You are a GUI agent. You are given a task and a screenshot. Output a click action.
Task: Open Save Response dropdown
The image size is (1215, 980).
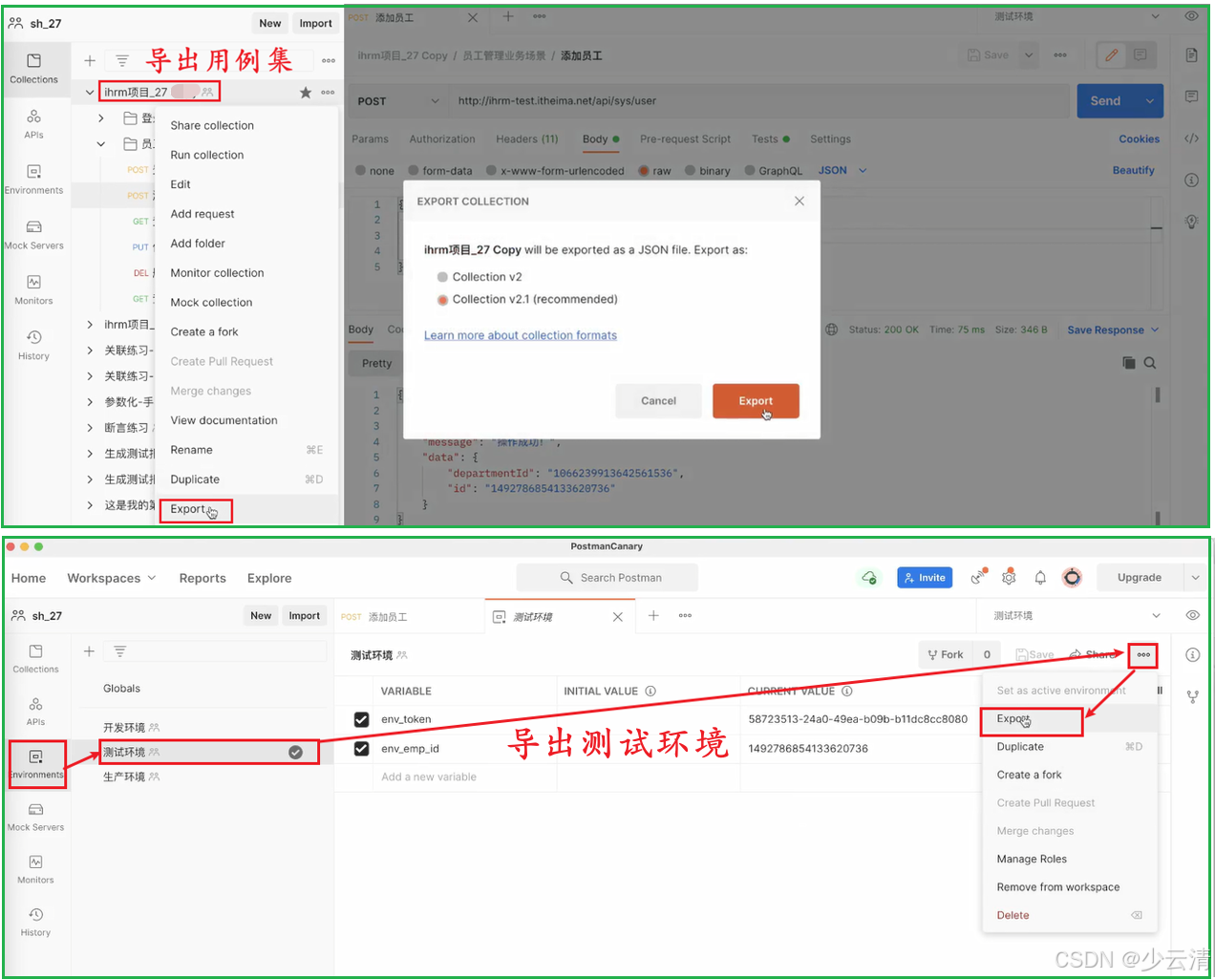pyautogui.click(x=1113, y=330)
